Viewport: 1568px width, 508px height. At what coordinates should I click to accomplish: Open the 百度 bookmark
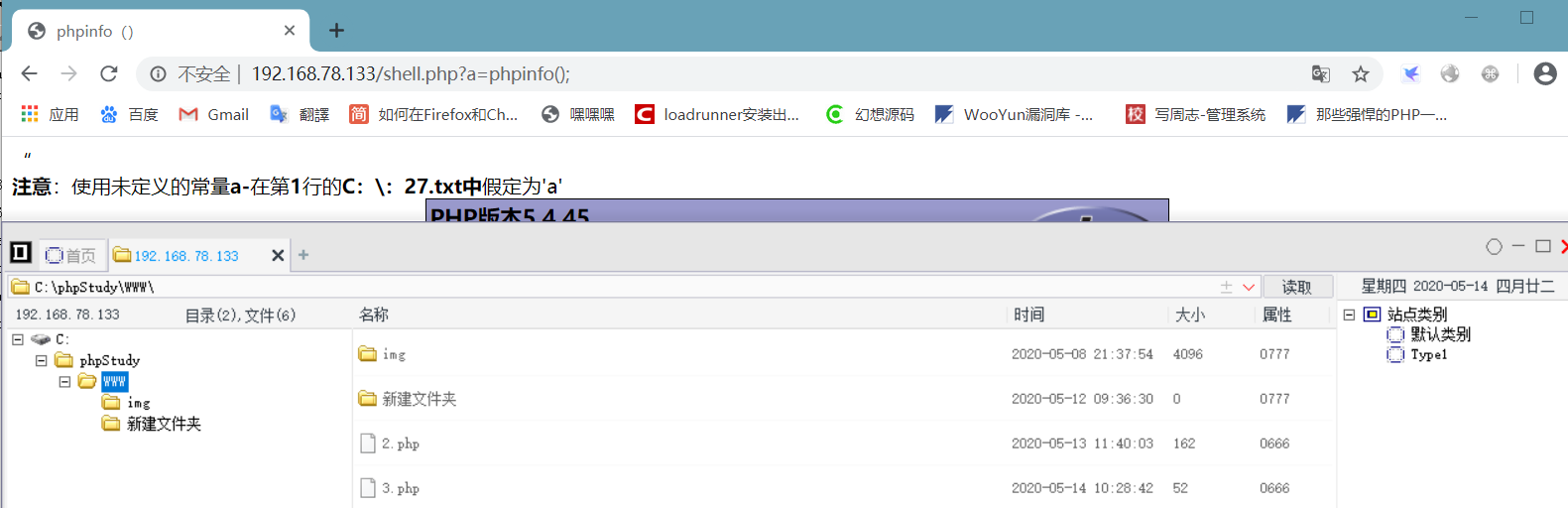tap(129, 115)
